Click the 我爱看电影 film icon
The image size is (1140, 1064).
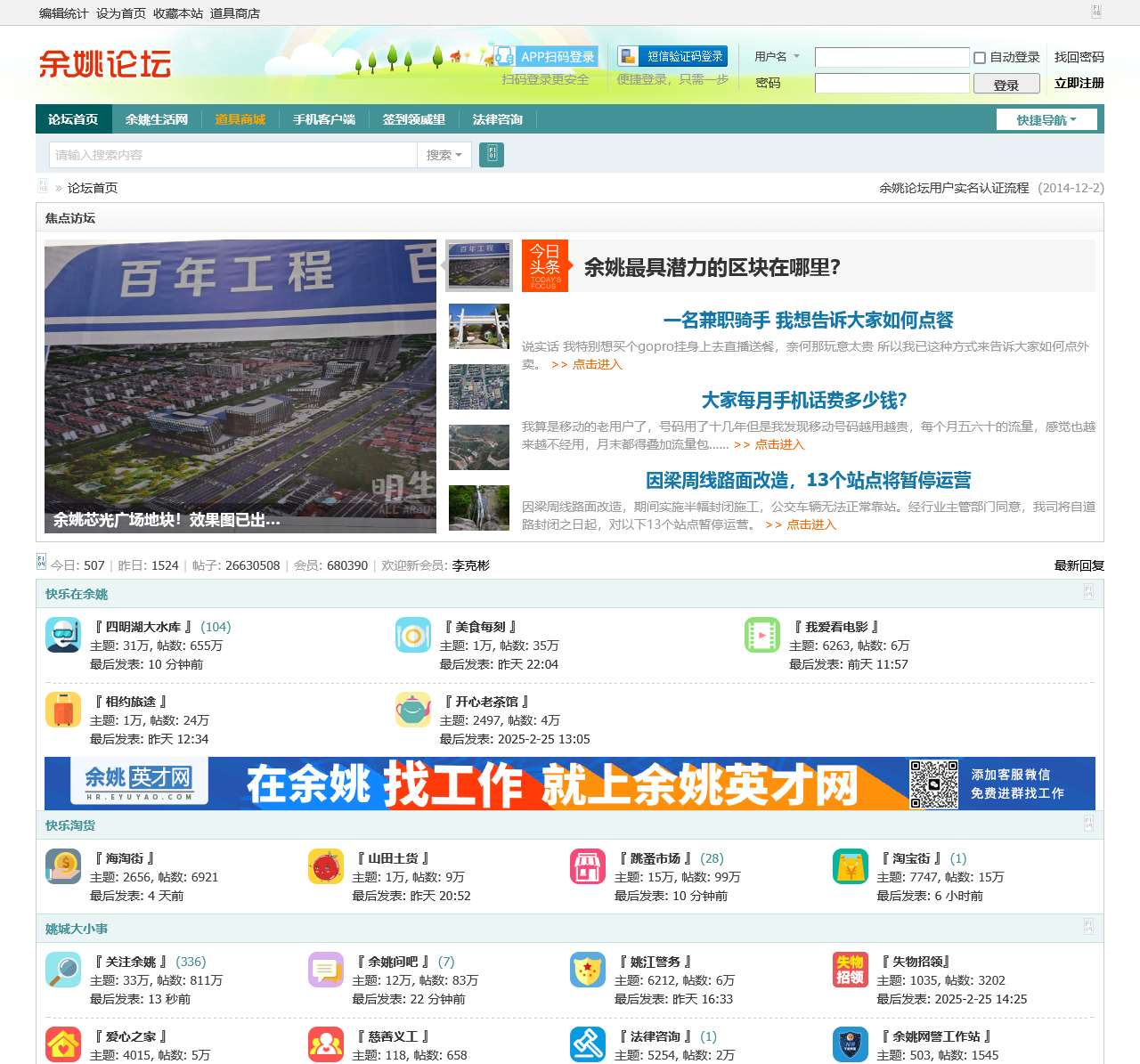[x=762, y=635]
